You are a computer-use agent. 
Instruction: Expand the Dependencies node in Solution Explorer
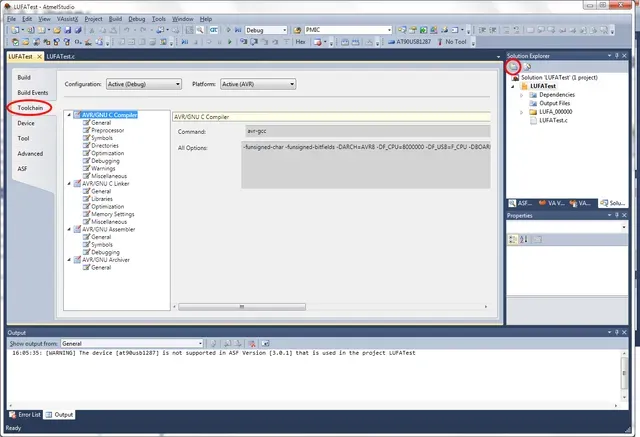click(x=521, y=95)
